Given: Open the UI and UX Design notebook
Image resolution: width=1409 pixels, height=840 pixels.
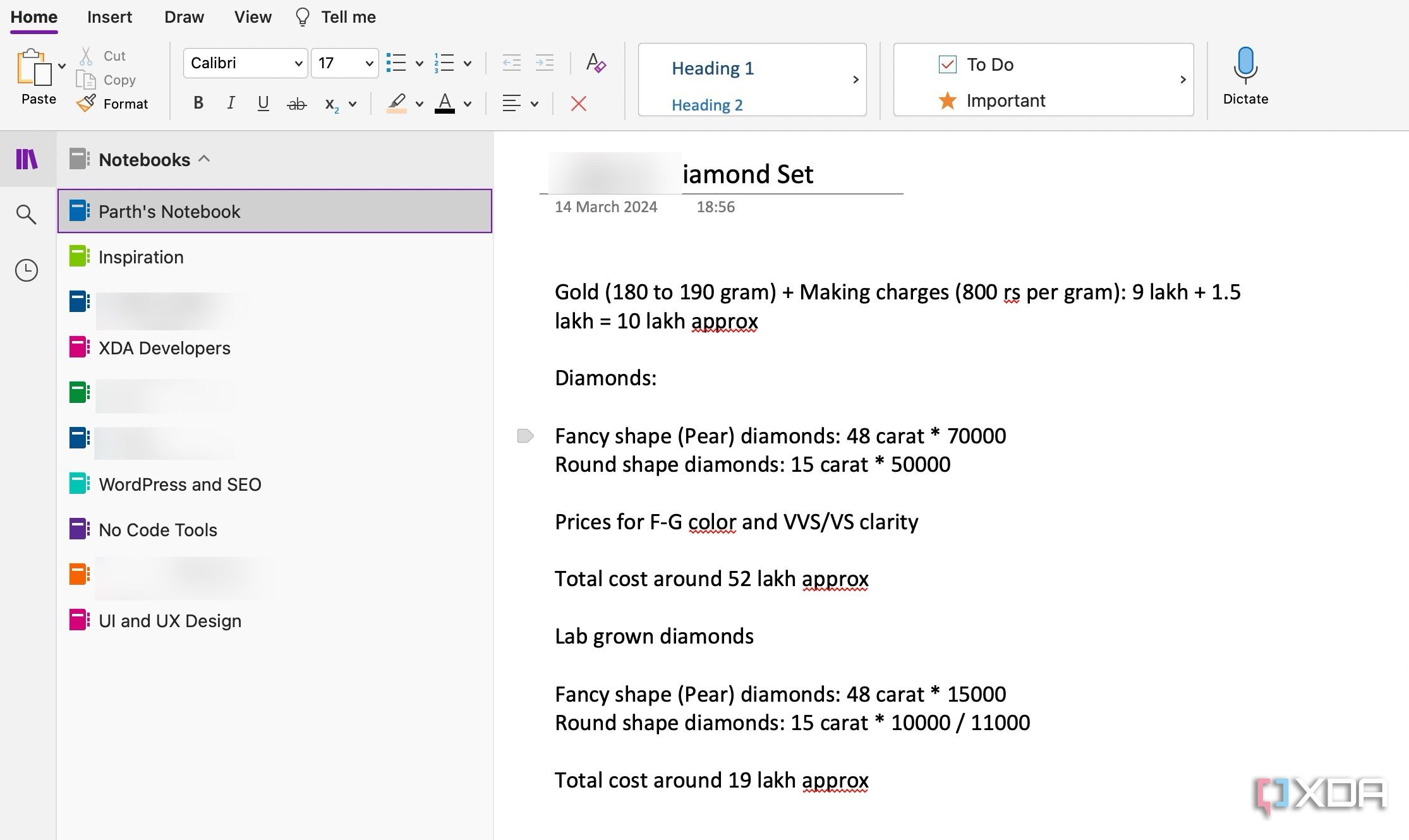Looking at the screenshot, I should (169, 620).
